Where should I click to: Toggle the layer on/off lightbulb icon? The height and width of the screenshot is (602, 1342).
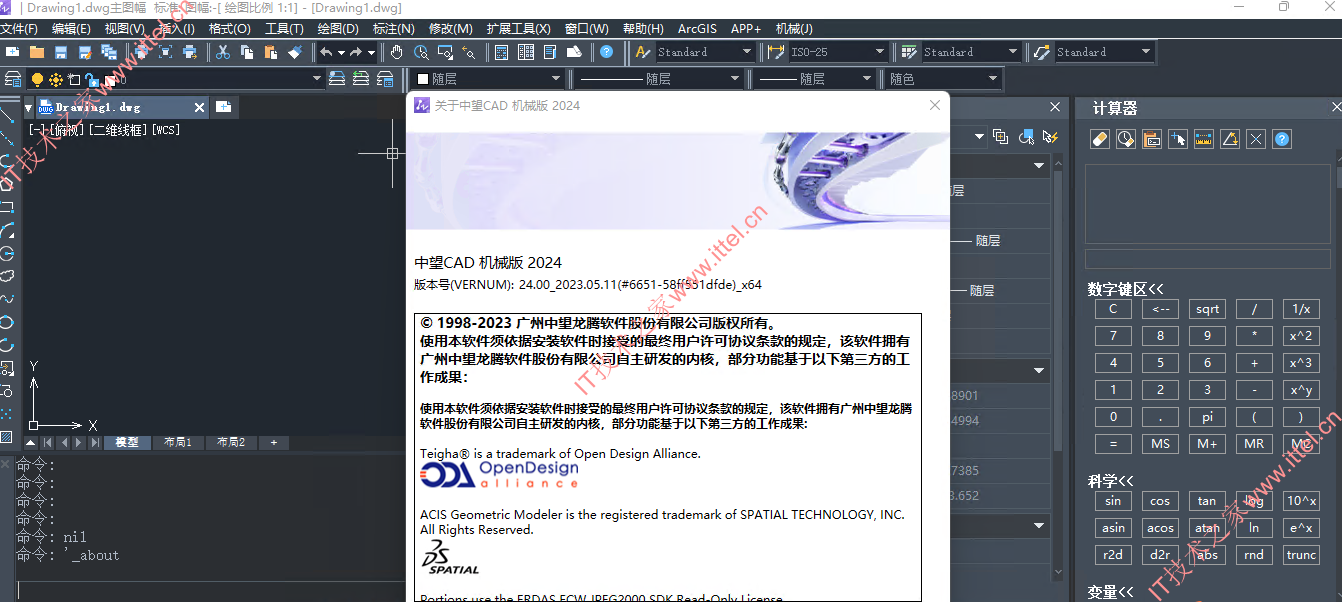(37, 79)
